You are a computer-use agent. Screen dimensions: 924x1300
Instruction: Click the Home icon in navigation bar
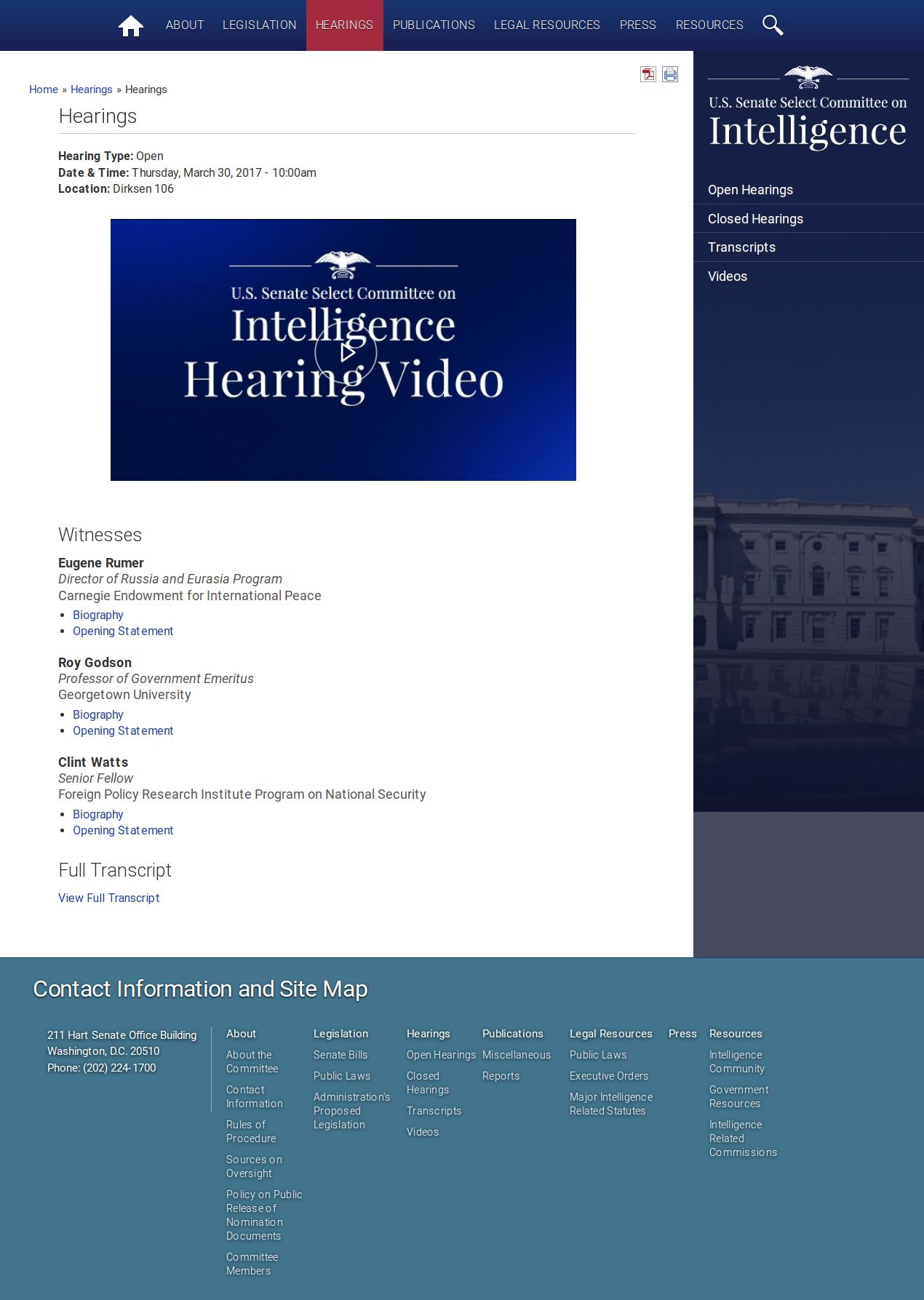(131, 26)
